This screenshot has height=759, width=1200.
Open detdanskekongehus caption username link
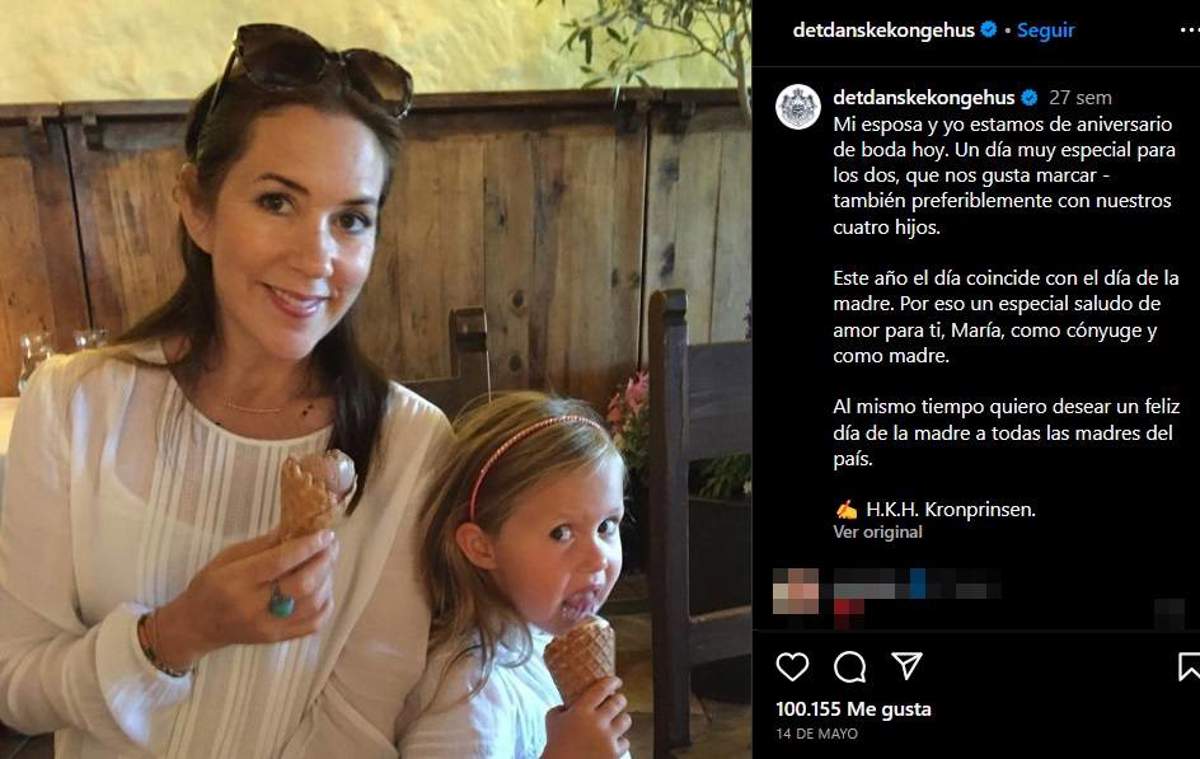[924, 98]
